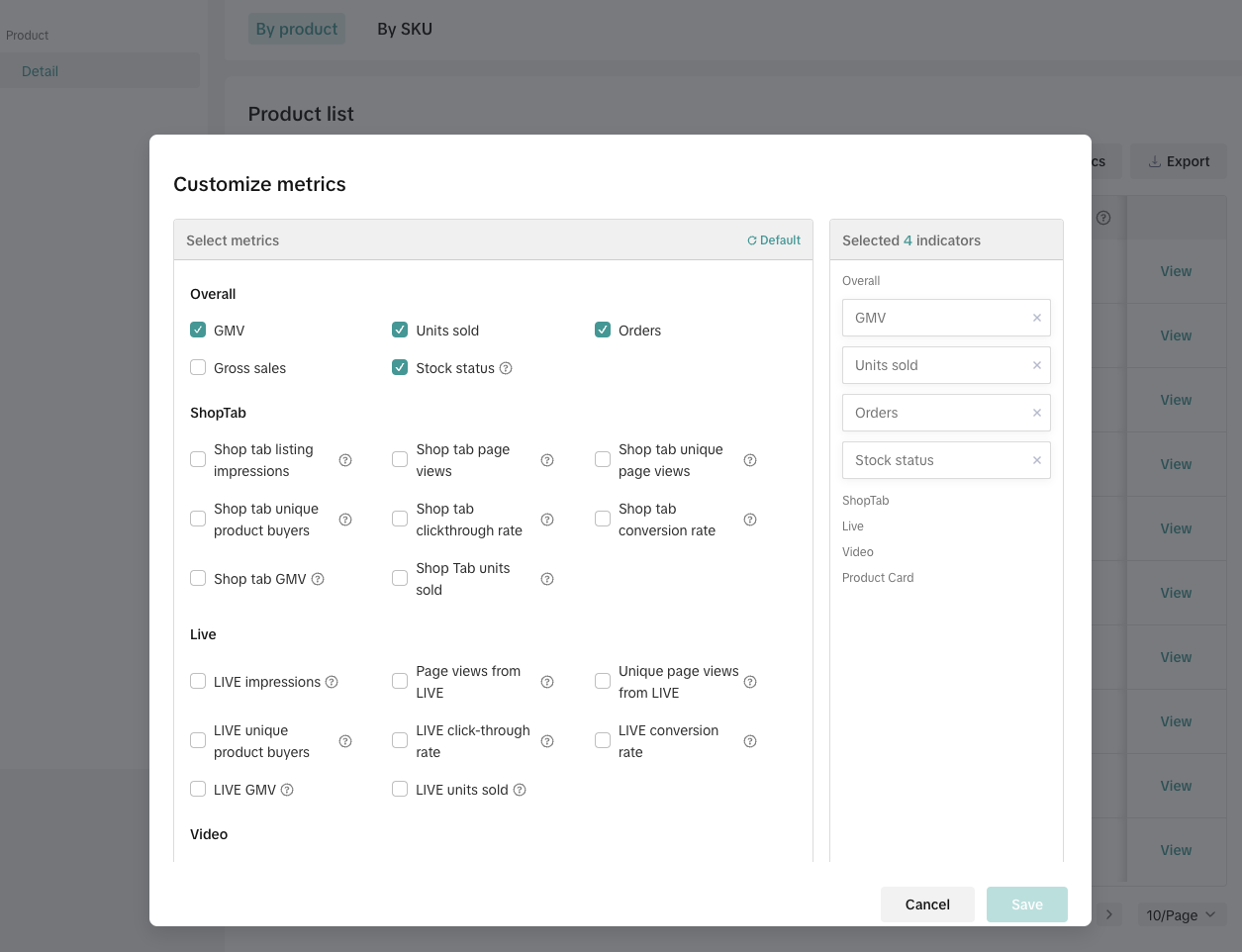Remove Orders from selected indicators list
Viewport: 1242px width, 952px height.
coord(1036,413)
